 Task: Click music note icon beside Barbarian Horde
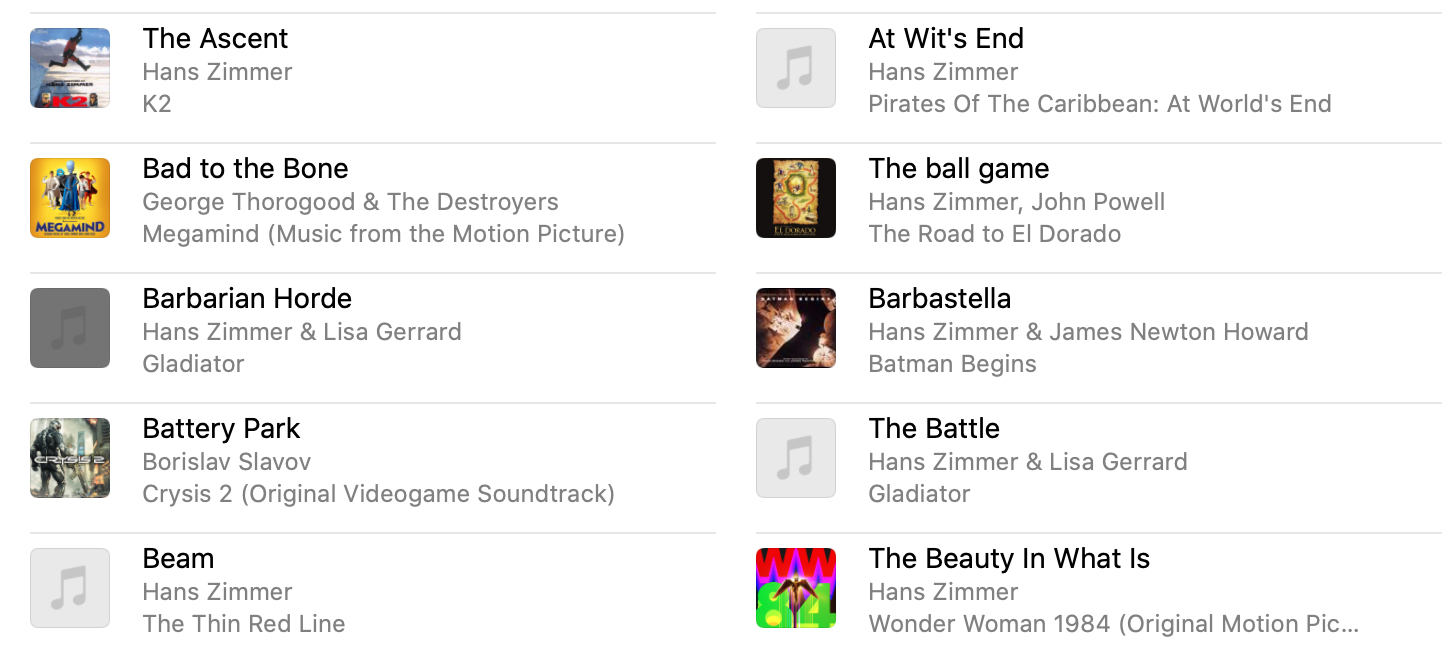point(70,328)
